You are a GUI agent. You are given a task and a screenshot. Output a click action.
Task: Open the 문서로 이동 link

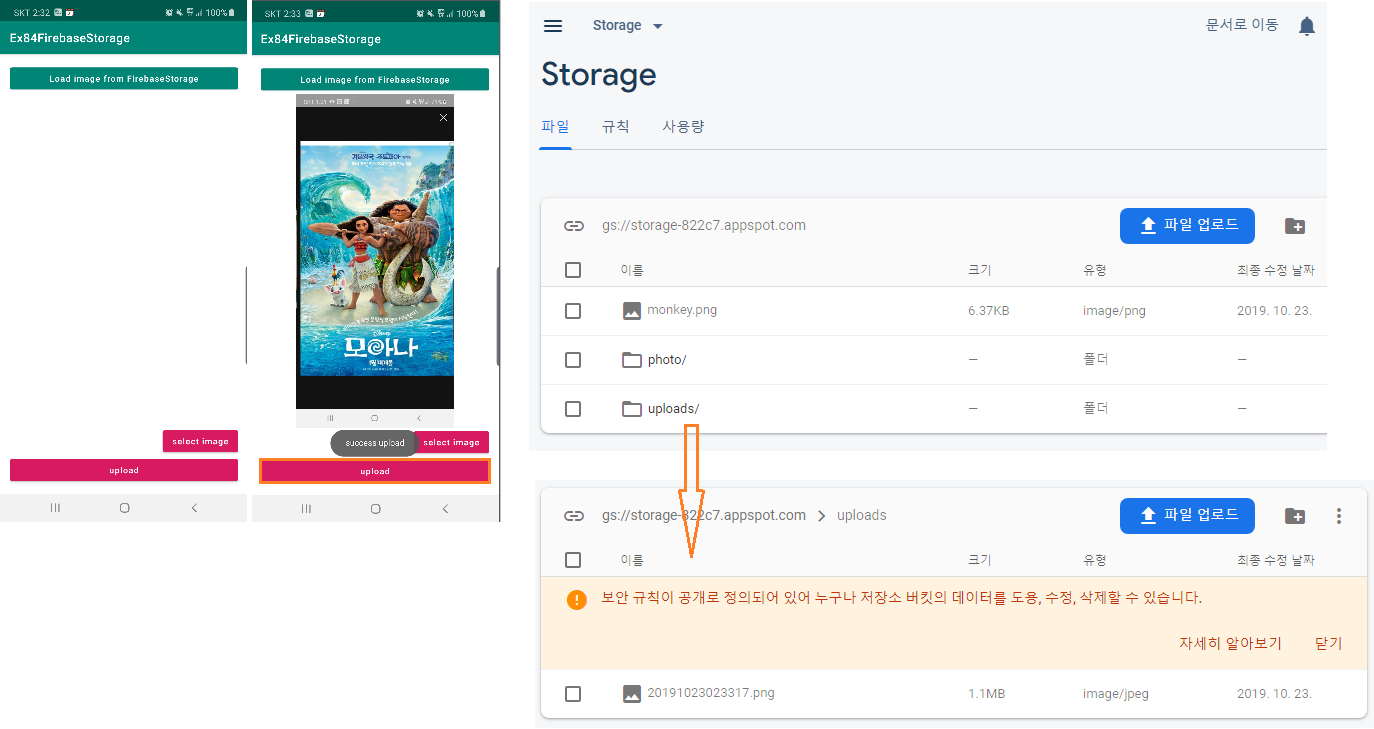(1242, 25)
